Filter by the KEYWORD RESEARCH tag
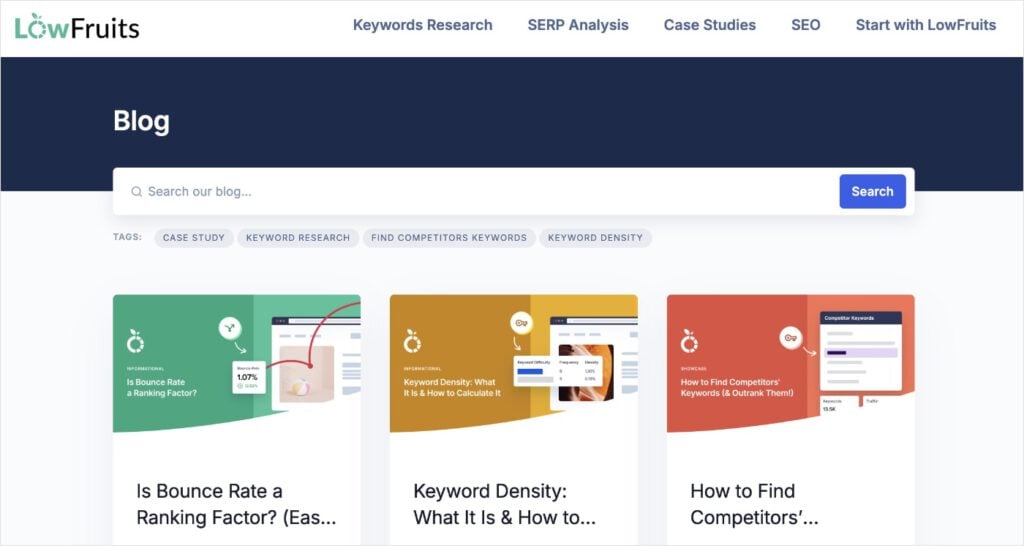 point(298,238)
